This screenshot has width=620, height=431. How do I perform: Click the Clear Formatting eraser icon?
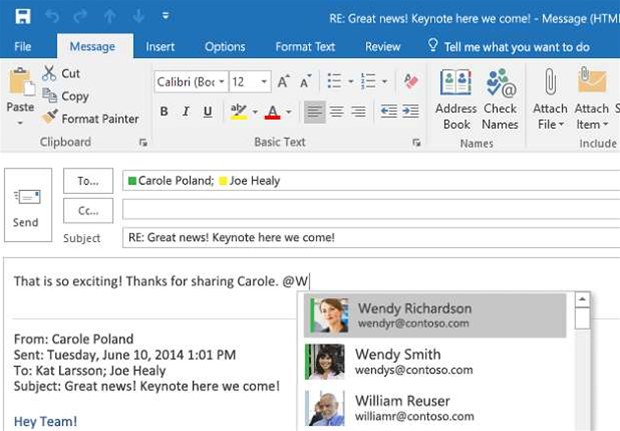click(410, 82)
